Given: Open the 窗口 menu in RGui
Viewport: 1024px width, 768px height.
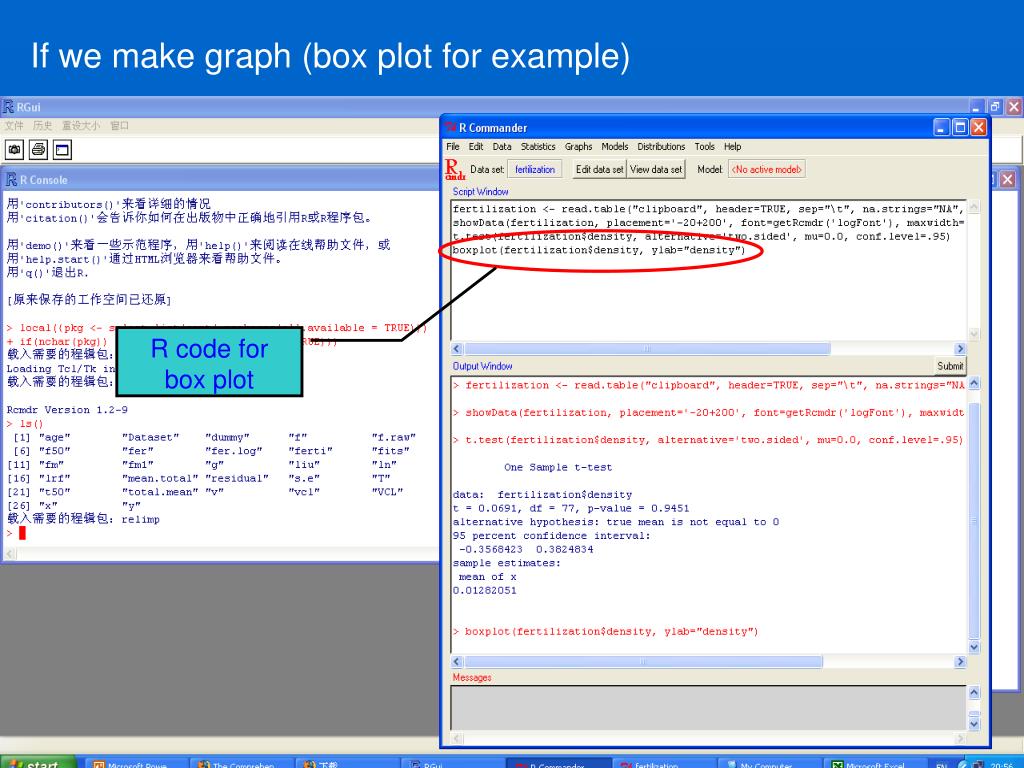Looking at the screenshot, I should [120, 125].
